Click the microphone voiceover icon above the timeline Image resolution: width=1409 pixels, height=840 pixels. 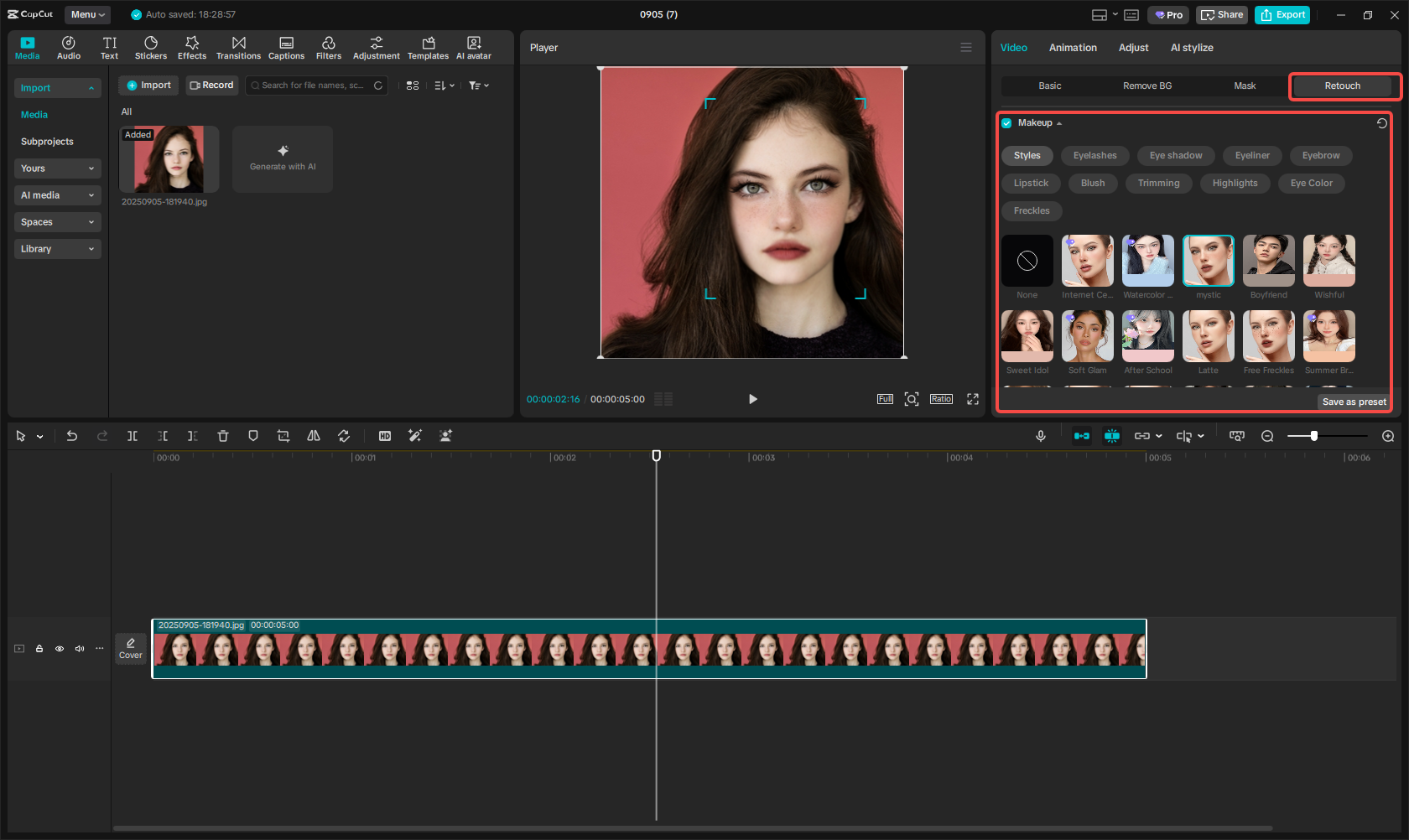[x=1041, y=436]
